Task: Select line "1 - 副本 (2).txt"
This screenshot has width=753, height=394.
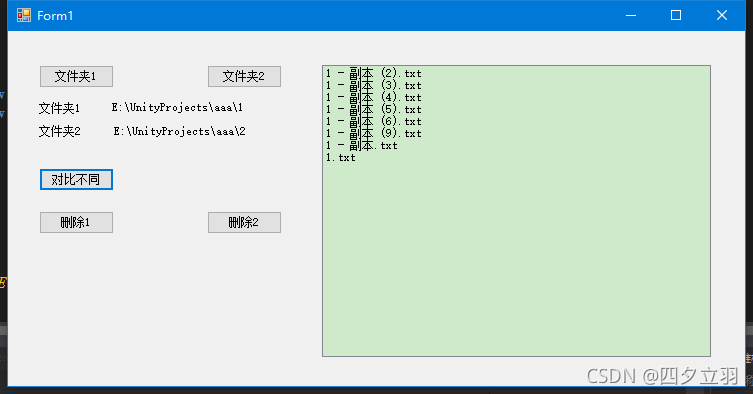Action: [374, 74]
